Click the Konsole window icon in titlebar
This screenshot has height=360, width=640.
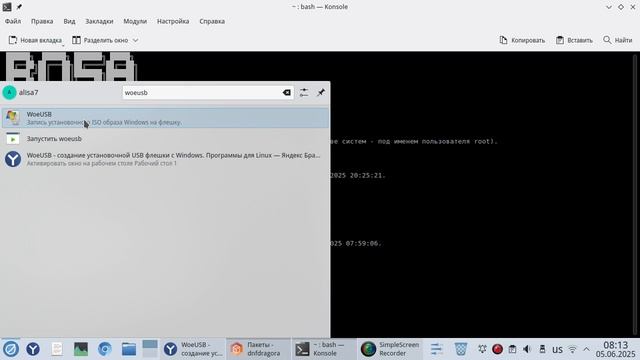click(x=7, y=7)
